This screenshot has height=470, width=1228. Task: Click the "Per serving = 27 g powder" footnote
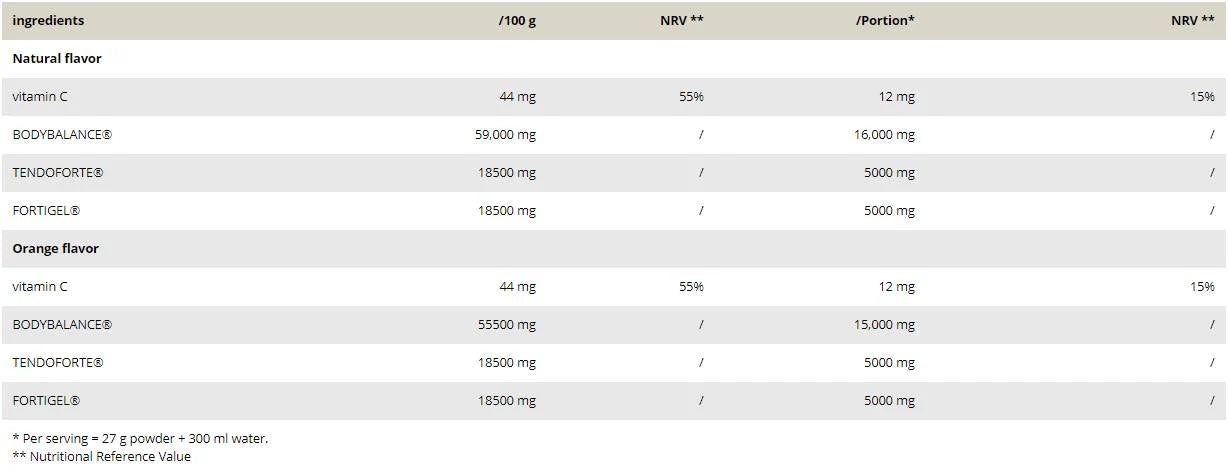click(140, 438)
